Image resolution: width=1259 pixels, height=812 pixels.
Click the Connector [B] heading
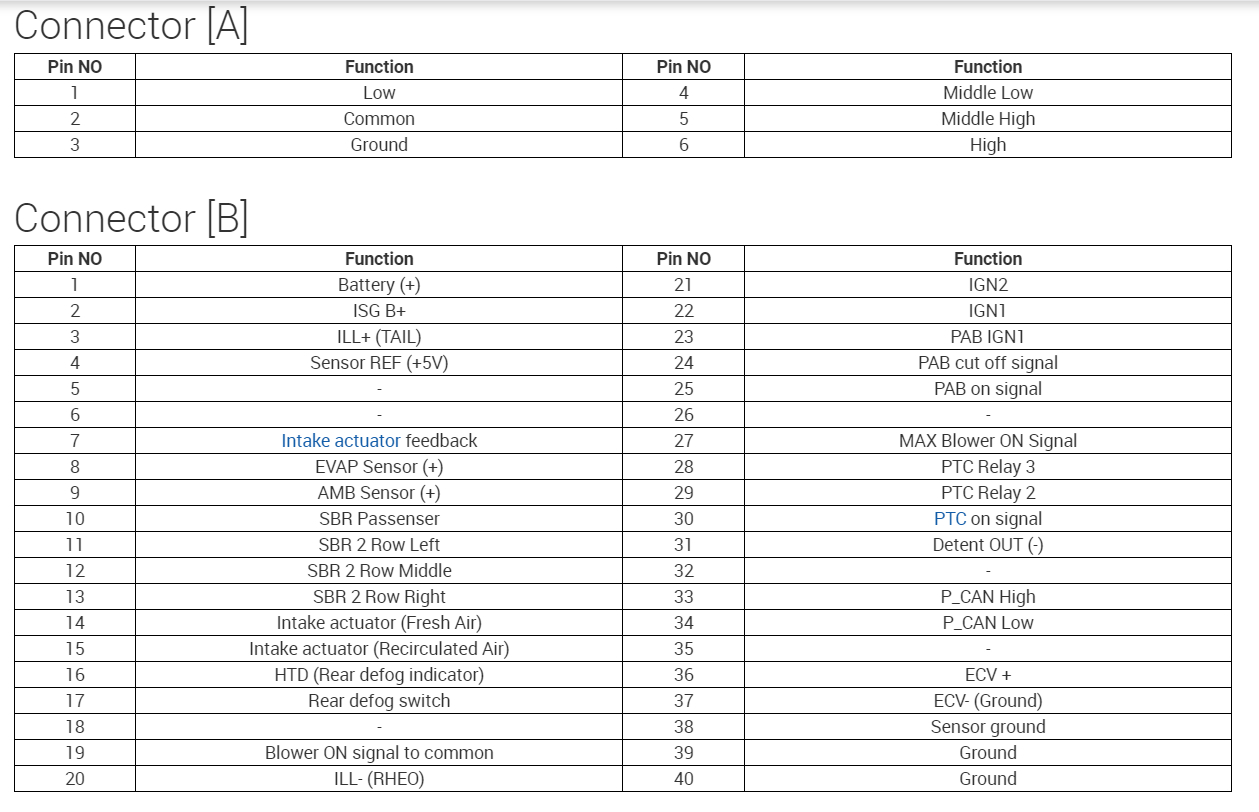131,218
